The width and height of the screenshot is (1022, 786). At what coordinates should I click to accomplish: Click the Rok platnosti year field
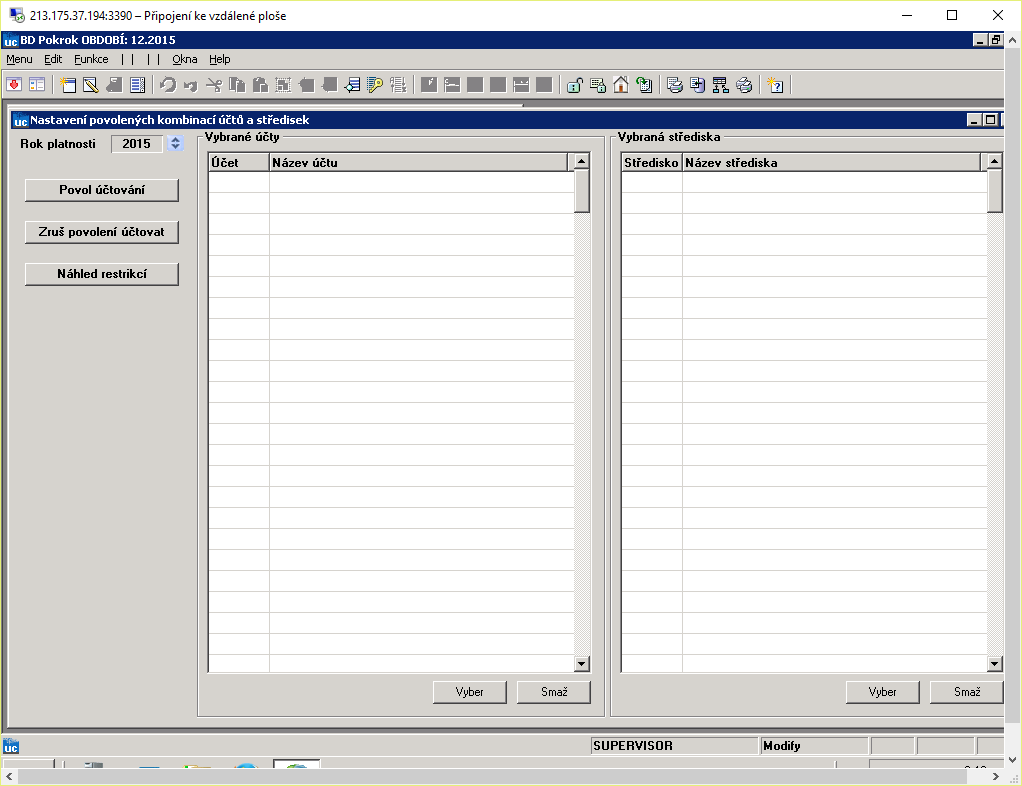click(137, 143)
